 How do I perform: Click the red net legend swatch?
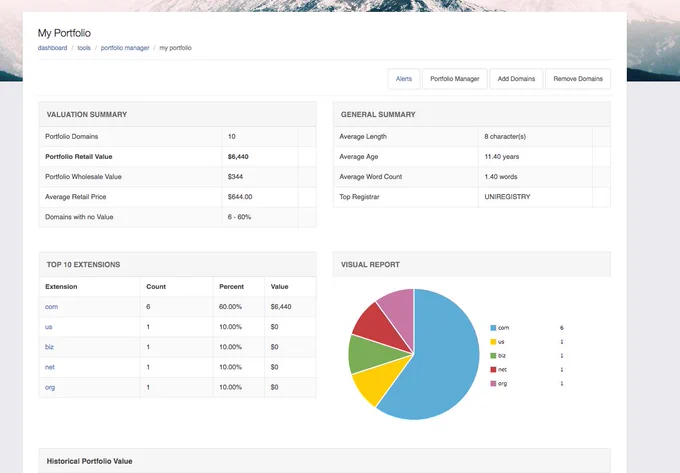[493, 369]
